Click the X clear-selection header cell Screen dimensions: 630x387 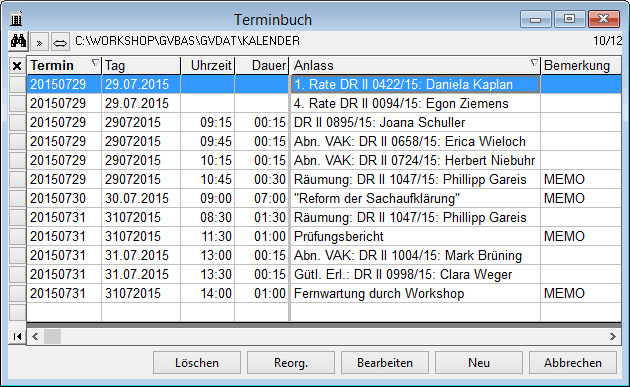[17, 66]
